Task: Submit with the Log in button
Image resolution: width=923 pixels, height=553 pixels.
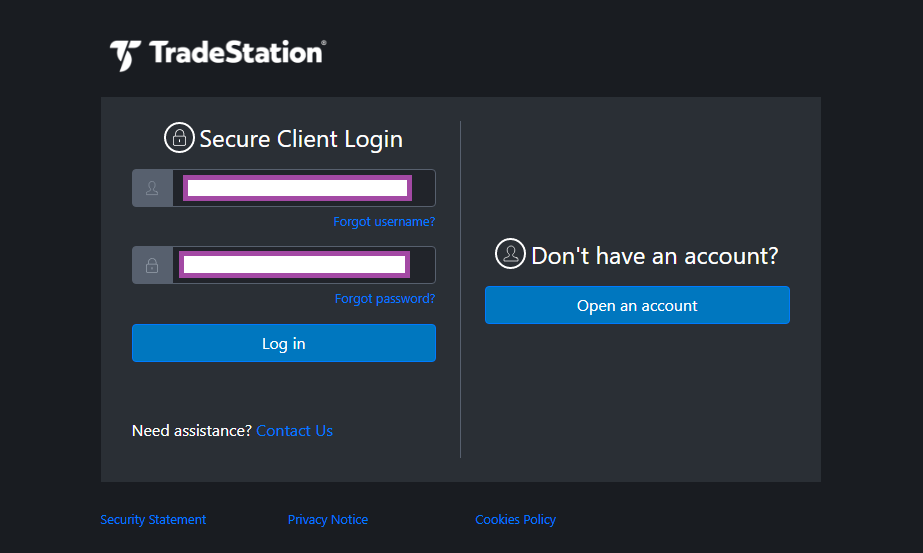Action: (284, 343)
